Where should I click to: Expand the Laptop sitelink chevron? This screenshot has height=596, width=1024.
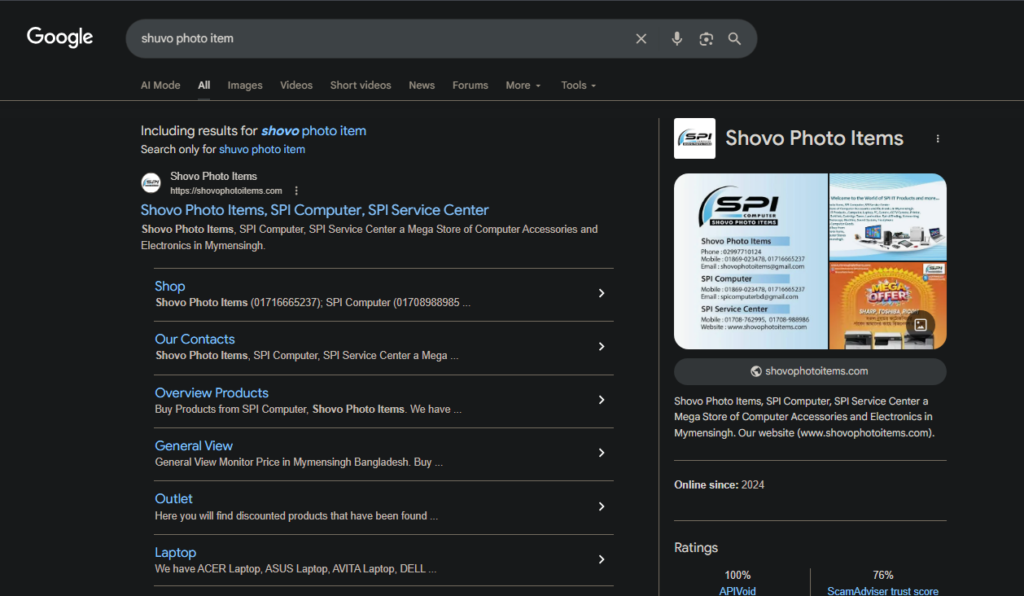pyautogui.click(x=601, y=560)
